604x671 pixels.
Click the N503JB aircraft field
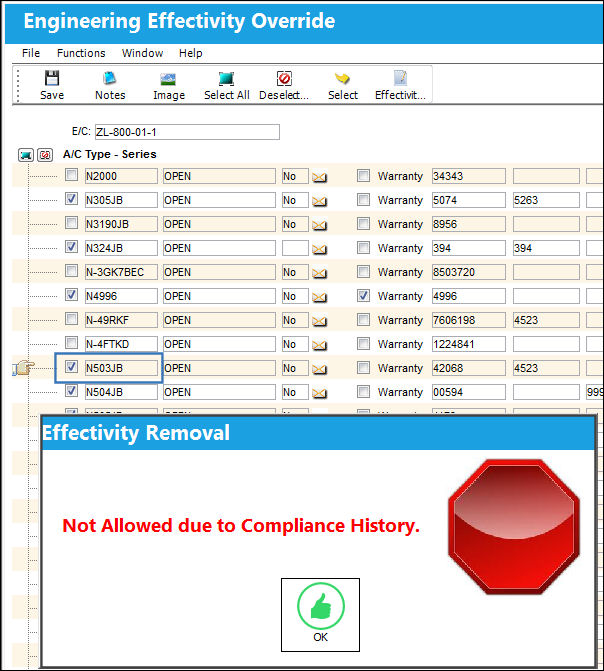(x=121, y=368)
